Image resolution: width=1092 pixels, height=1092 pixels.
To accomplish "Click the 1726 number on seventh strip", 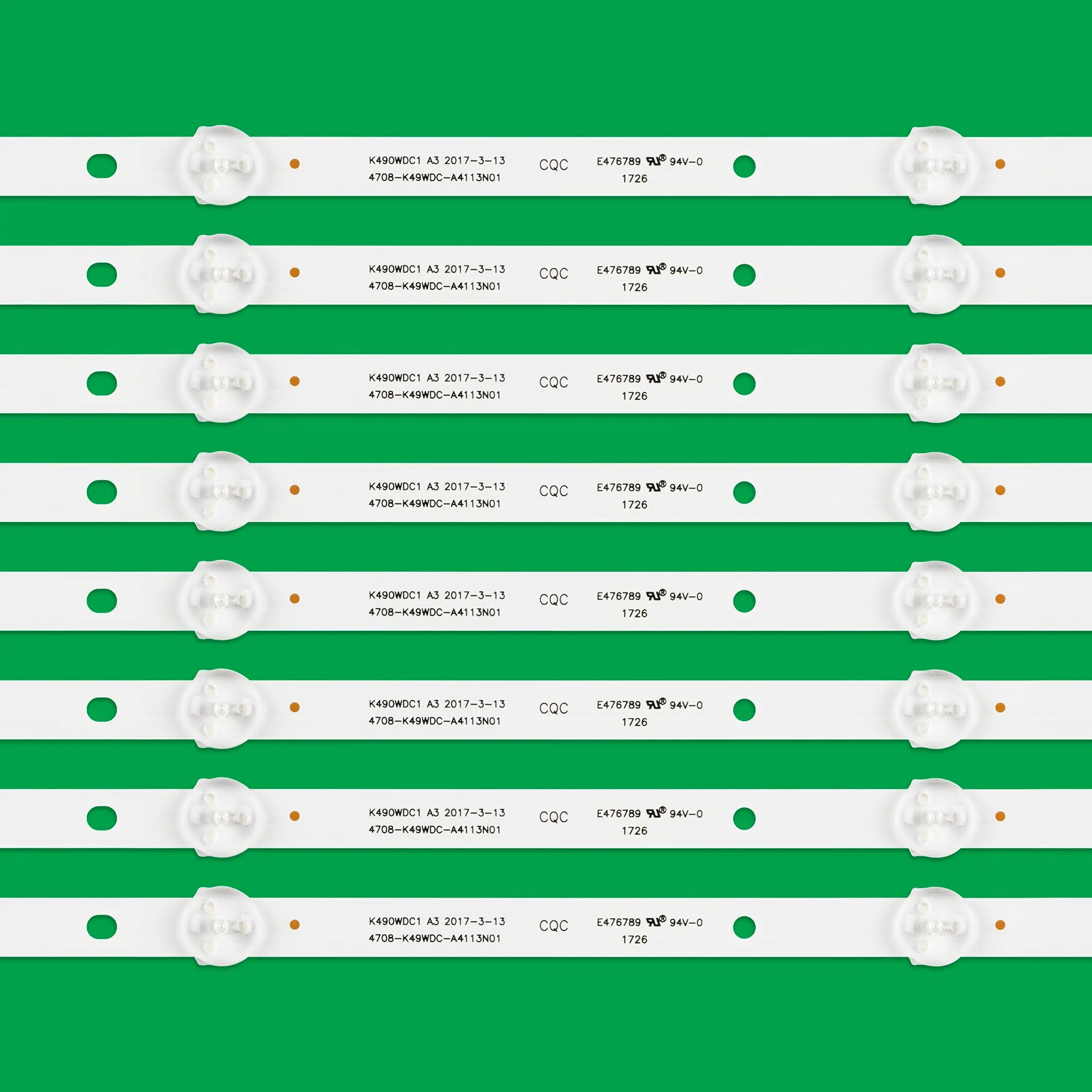I will tap(634, 831).
